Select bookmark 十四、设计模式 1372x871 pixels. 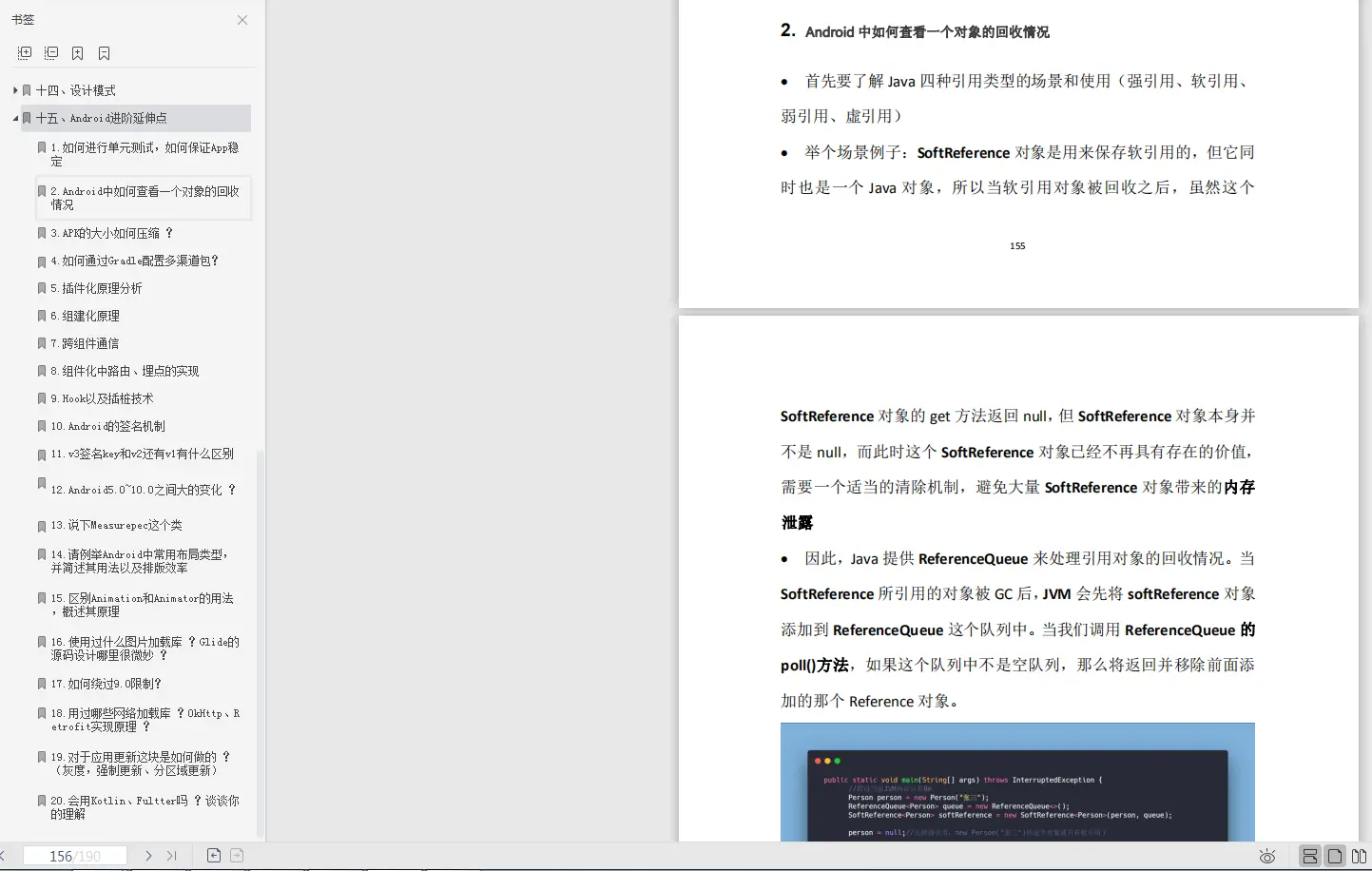click(x=76, y=90)
